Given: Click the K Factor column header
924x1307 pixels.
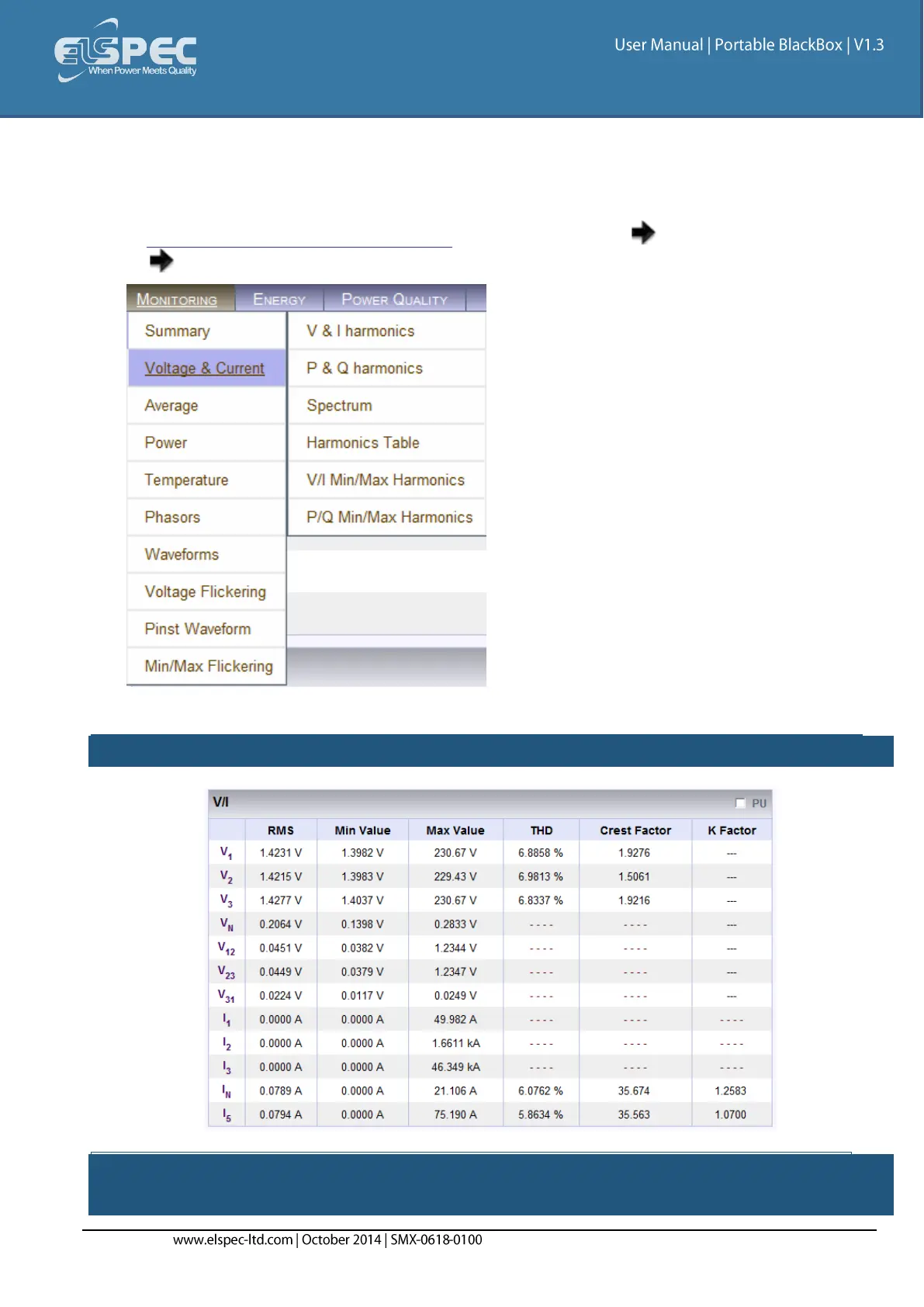Looking at the screenshot, I should tap(732, 830).
